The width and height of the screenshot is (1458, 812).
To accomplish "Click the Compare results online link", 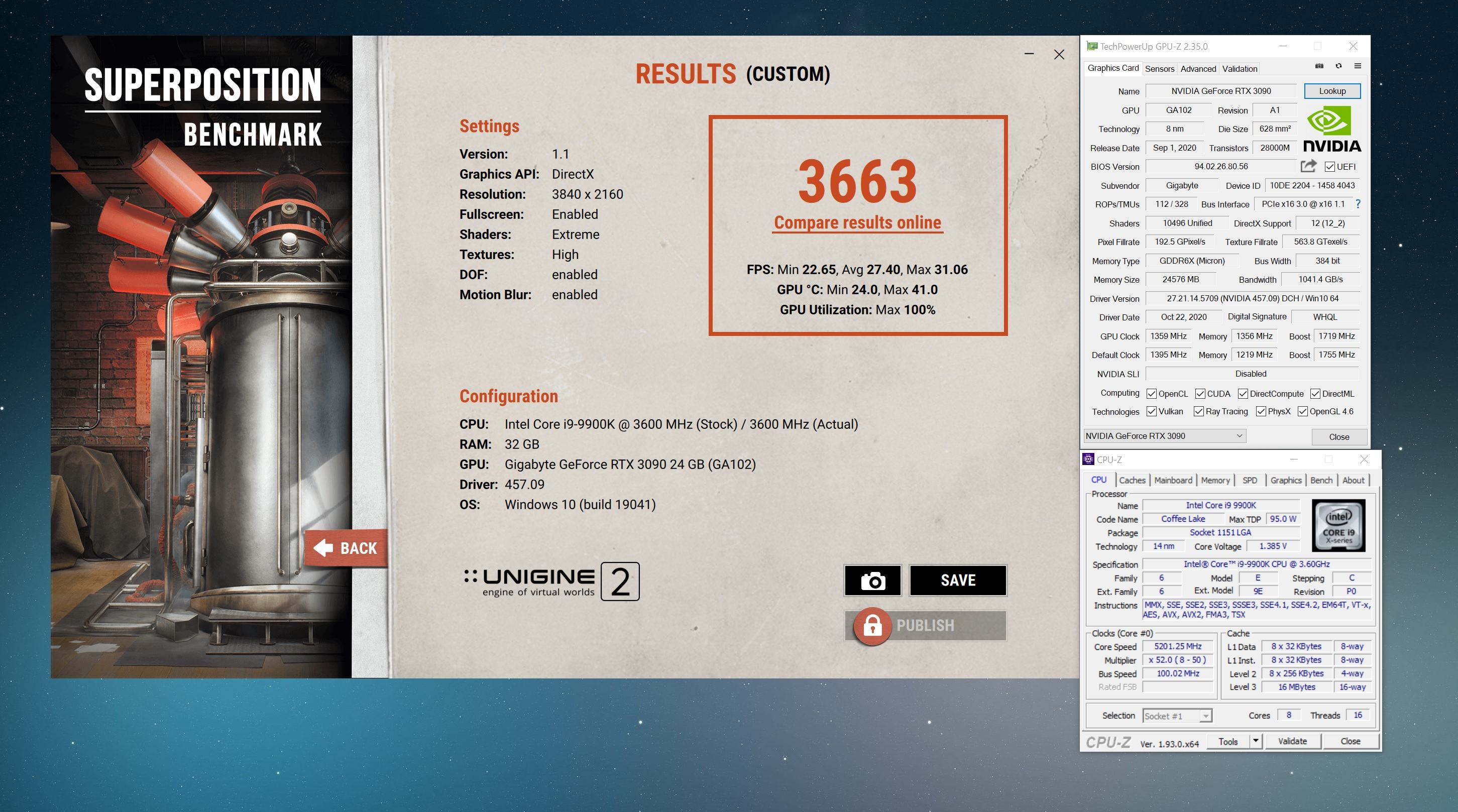I will pyautogui.click(x=857, y=223).
